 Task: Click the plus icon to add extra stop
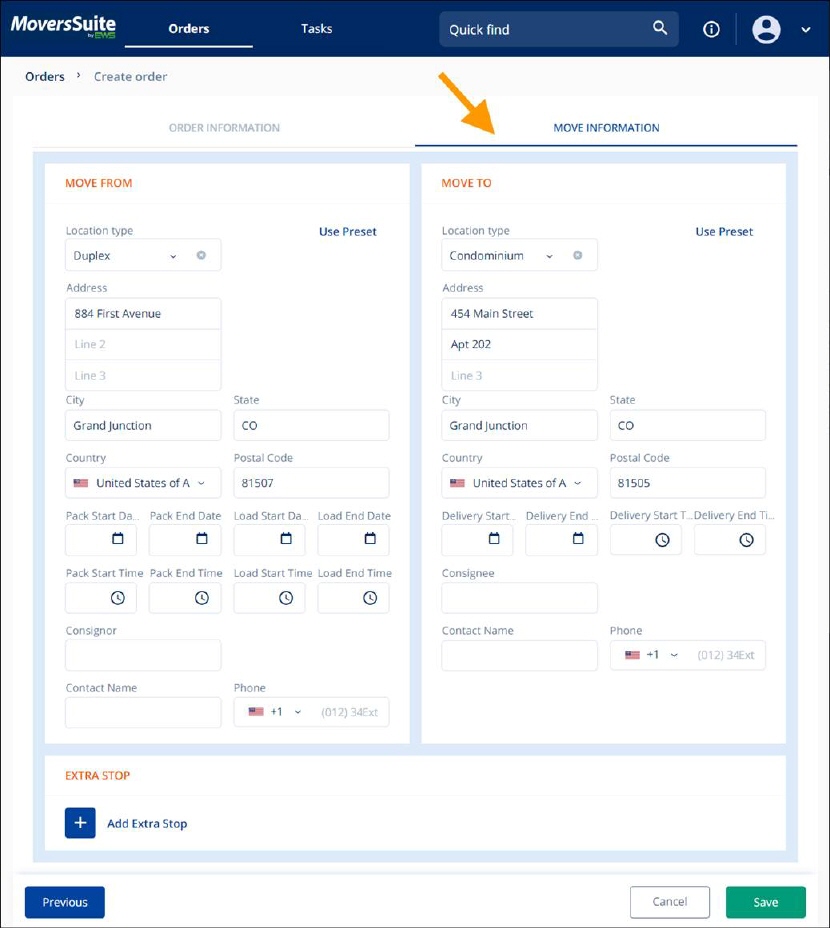[80, 823]
